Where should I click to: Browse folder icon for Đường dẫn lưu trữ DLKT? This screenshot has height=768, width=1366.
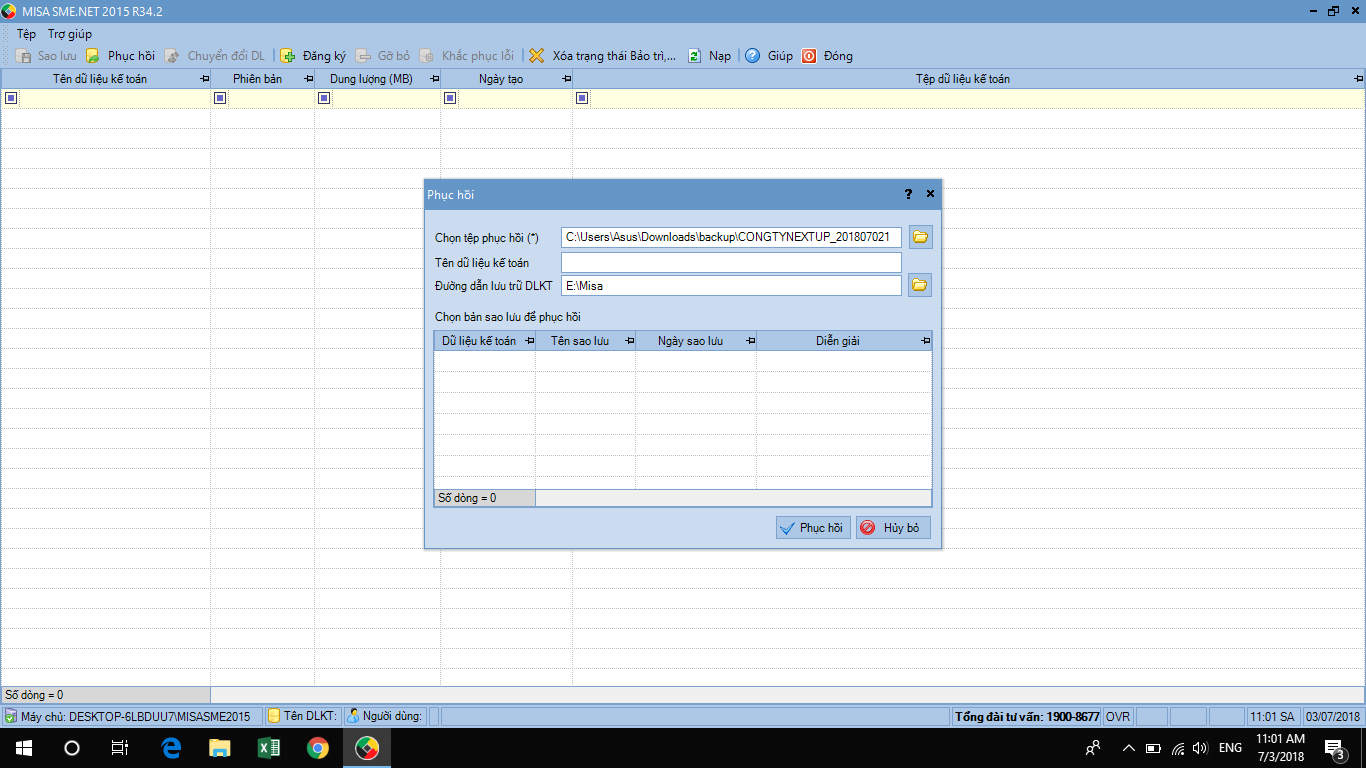(920, 285)
